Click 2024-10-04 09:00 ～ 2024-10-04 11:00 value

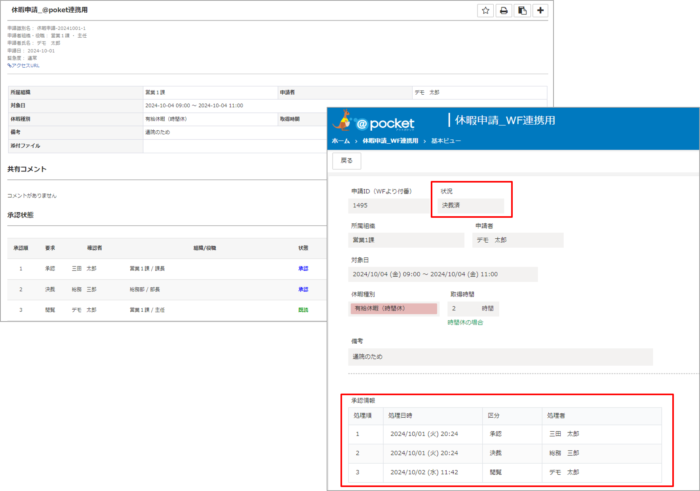[194, 106]
